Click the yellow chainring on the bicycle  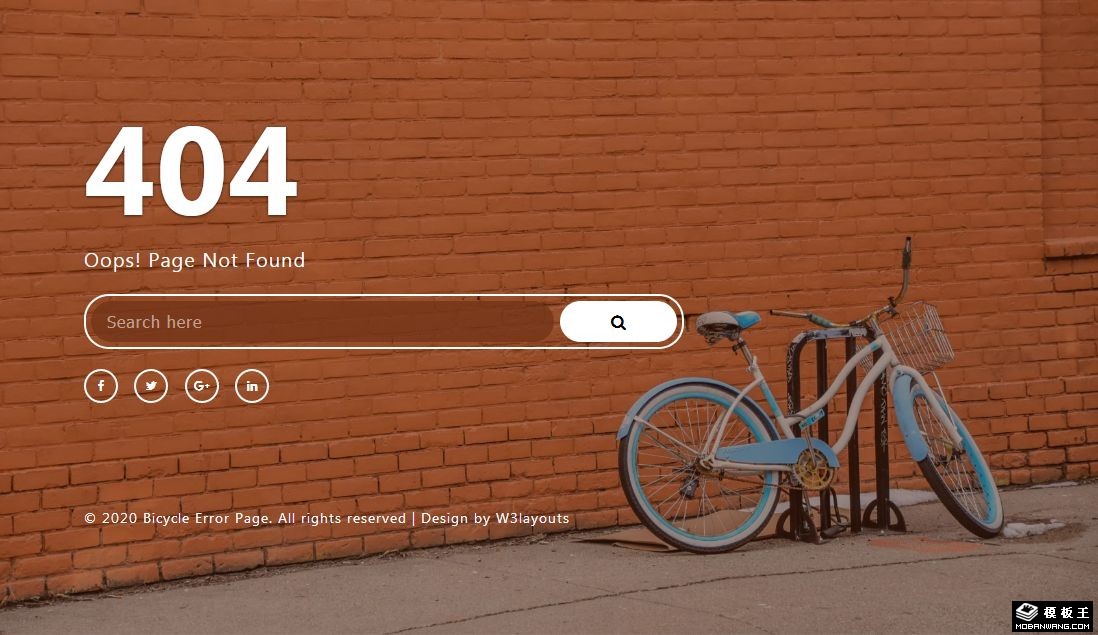coord(815,470)
